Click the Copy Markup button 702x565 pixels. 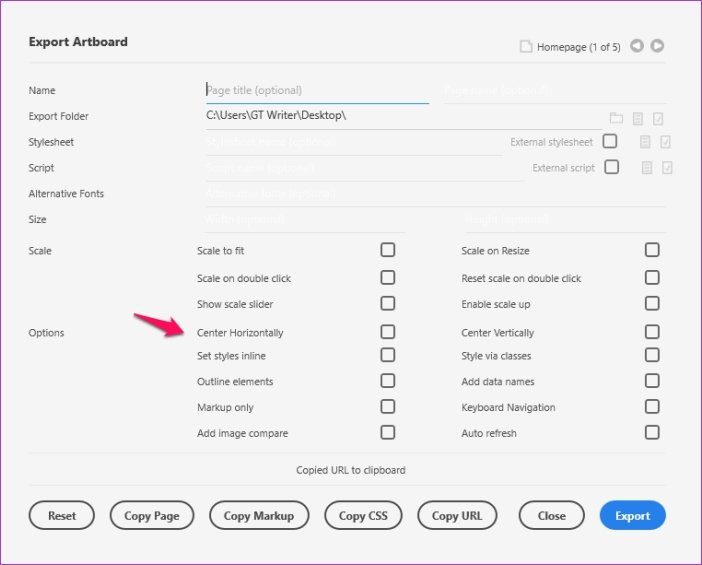[x=259, y=515]
